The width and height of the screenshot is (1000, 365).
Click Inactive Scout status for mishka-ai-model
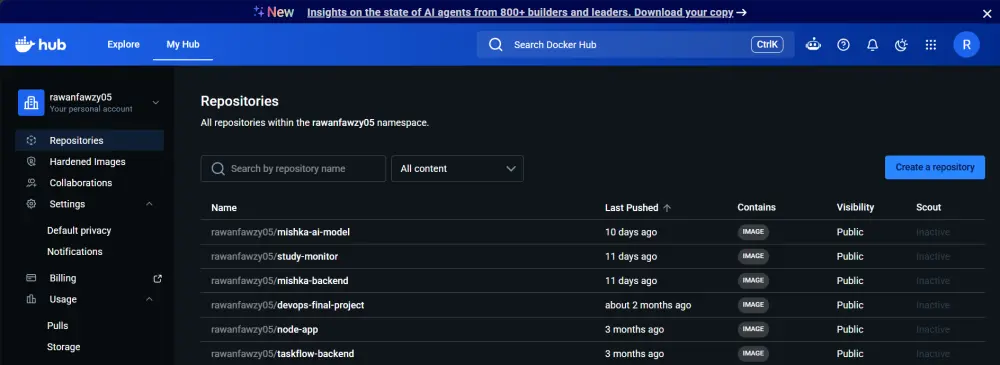coord(932,232)
